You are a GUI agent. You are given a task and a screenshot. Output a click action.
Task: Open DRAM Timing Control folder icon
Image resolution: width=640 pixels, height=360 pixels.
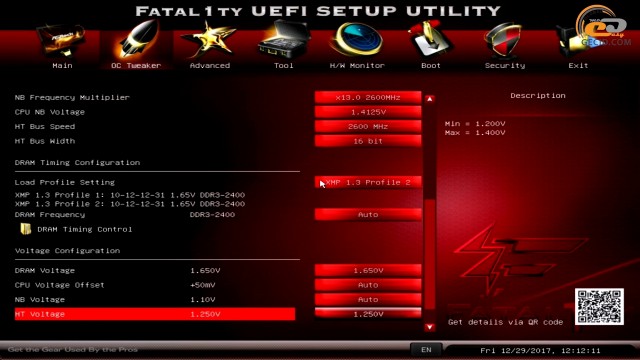click(x=26, y=229)
